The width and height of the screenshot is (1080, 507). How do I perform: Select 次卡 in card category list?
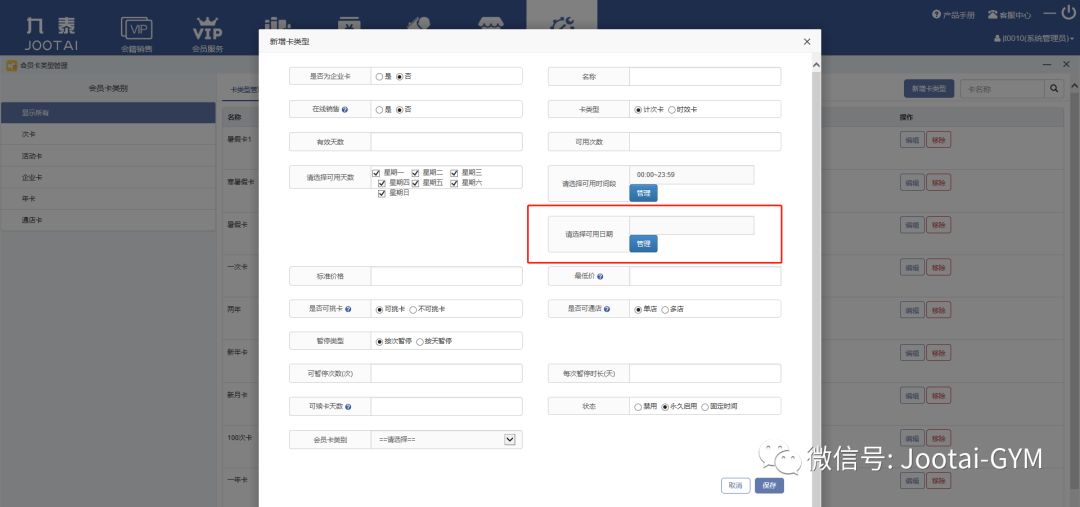pyautogui.click(x=108, y=134)
